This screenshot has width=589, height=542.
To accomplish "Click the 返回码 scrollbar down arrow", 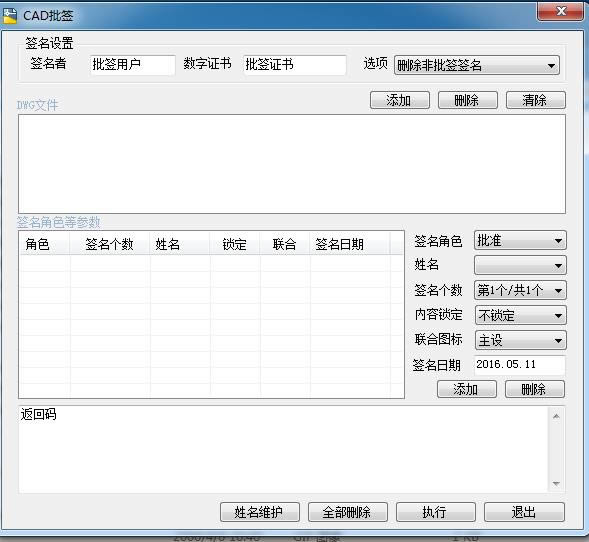I will 556,484.
